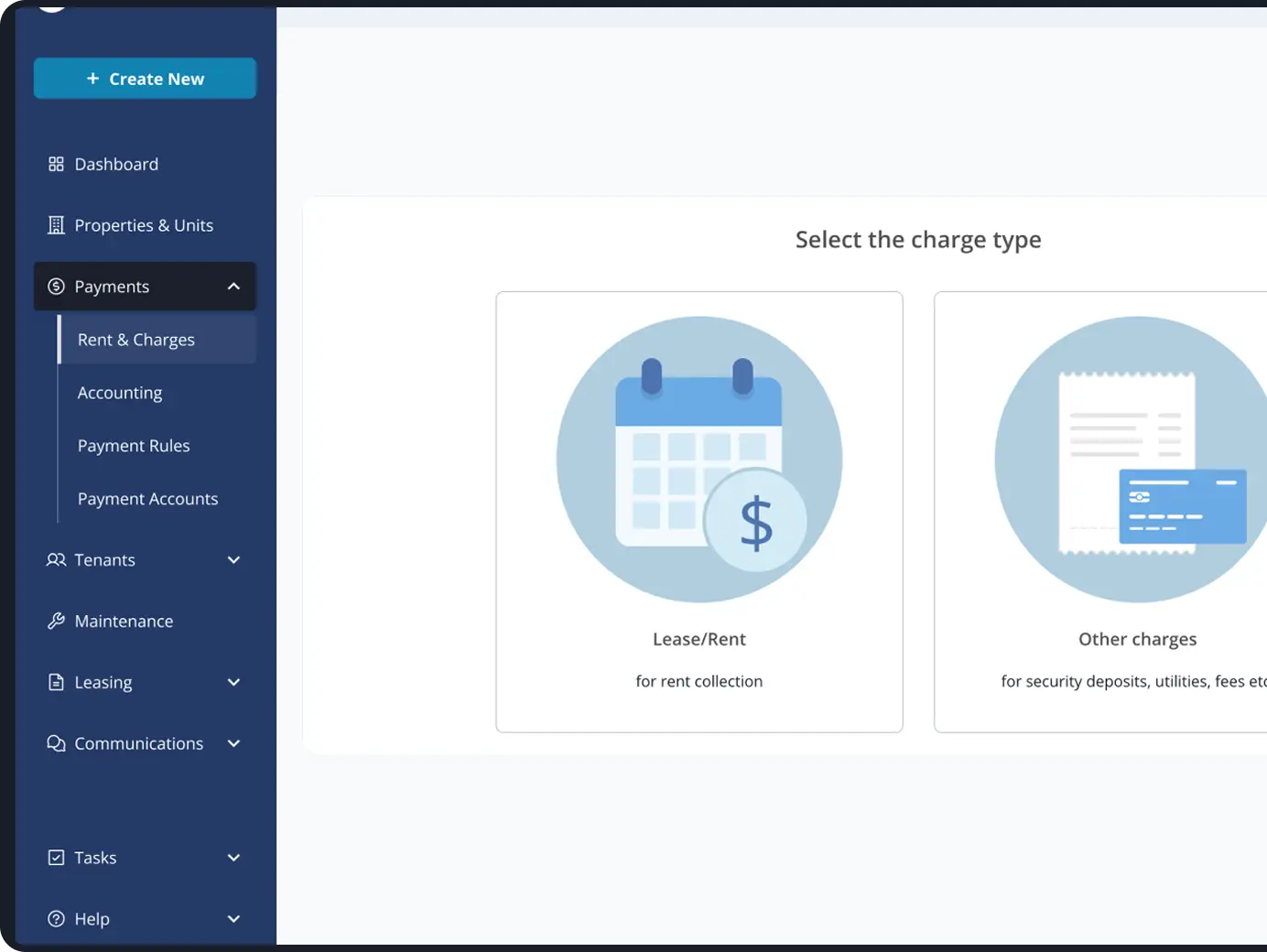Click the Maintenance wrench icon
The height and width of the screenshot is (952, 1267).
point(56,622)
